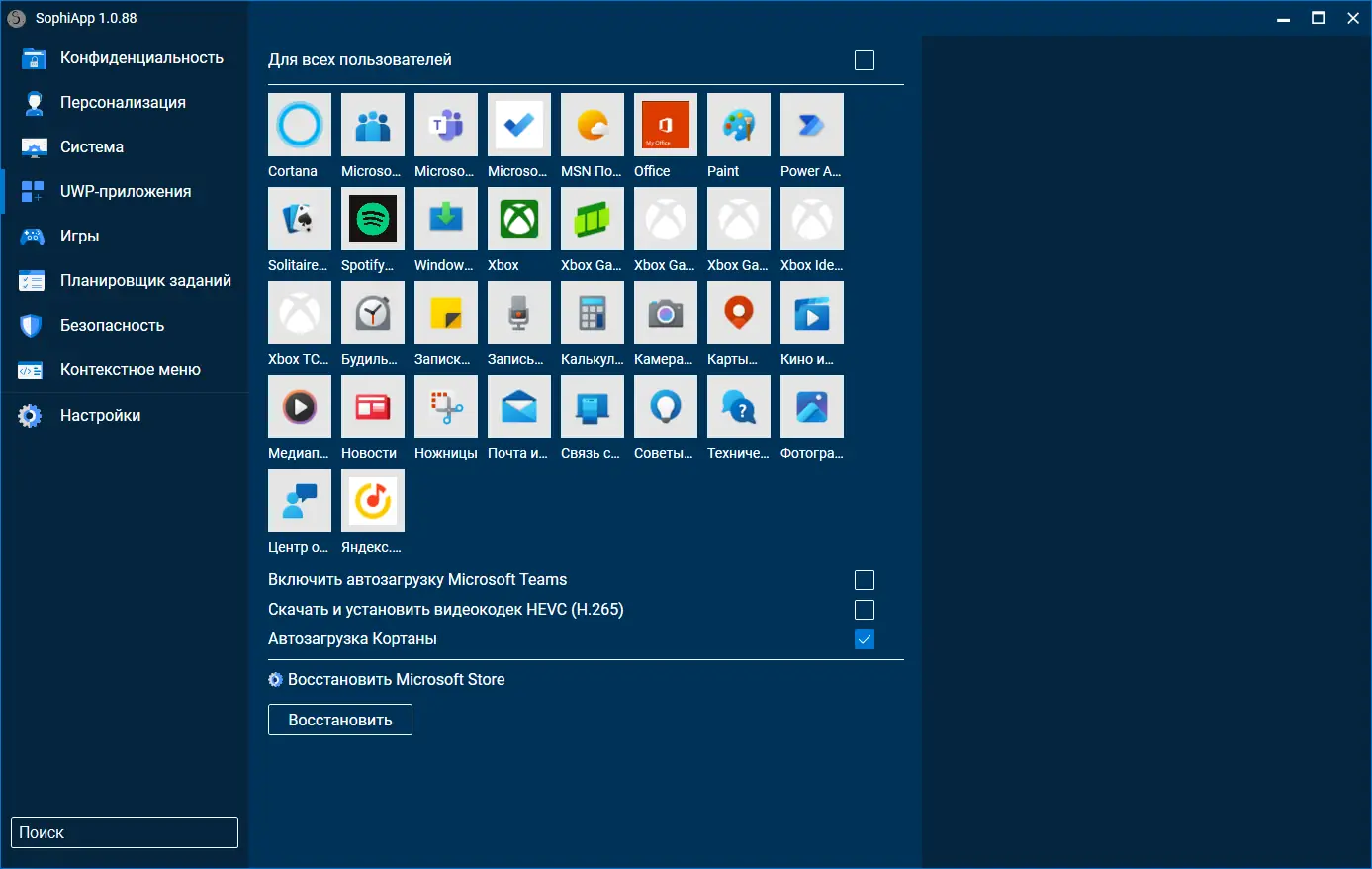Screen dimensions: 1372x869
Task: Open the Игры section
Action: [x=125, y=237]
